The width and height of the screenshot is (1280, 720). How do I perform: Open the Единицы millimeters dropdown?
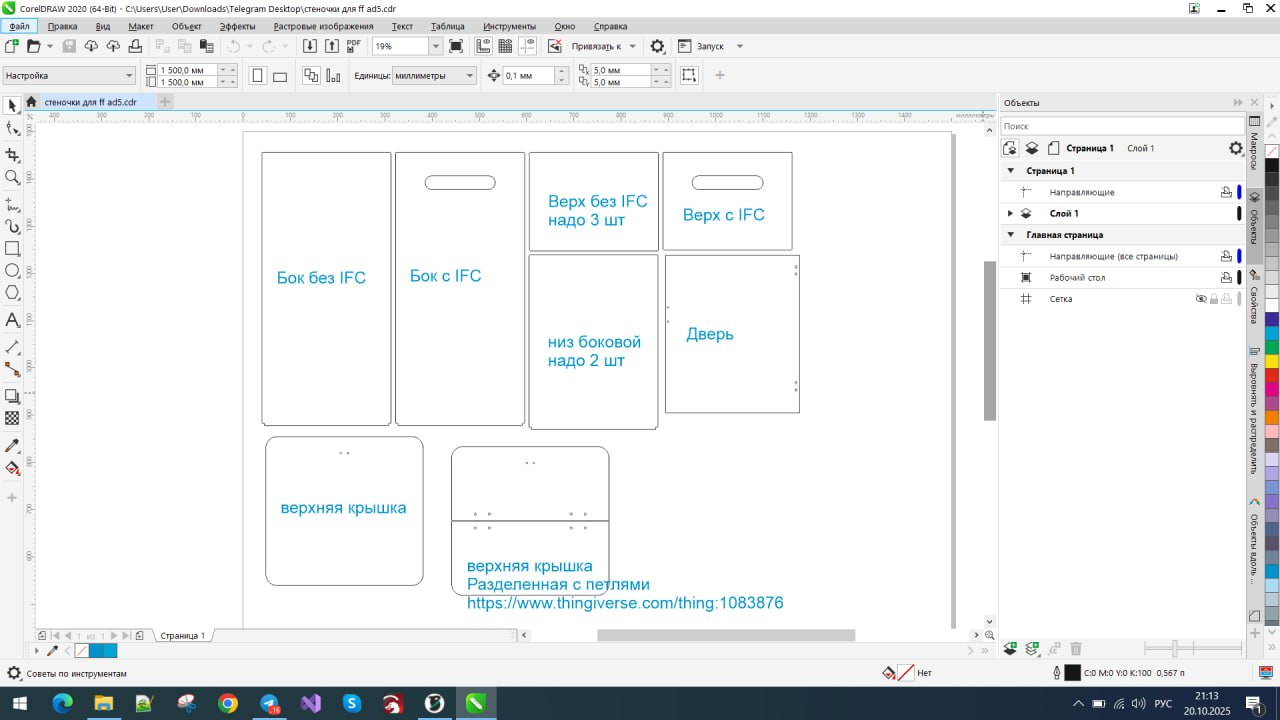click(x=470, y=76)
